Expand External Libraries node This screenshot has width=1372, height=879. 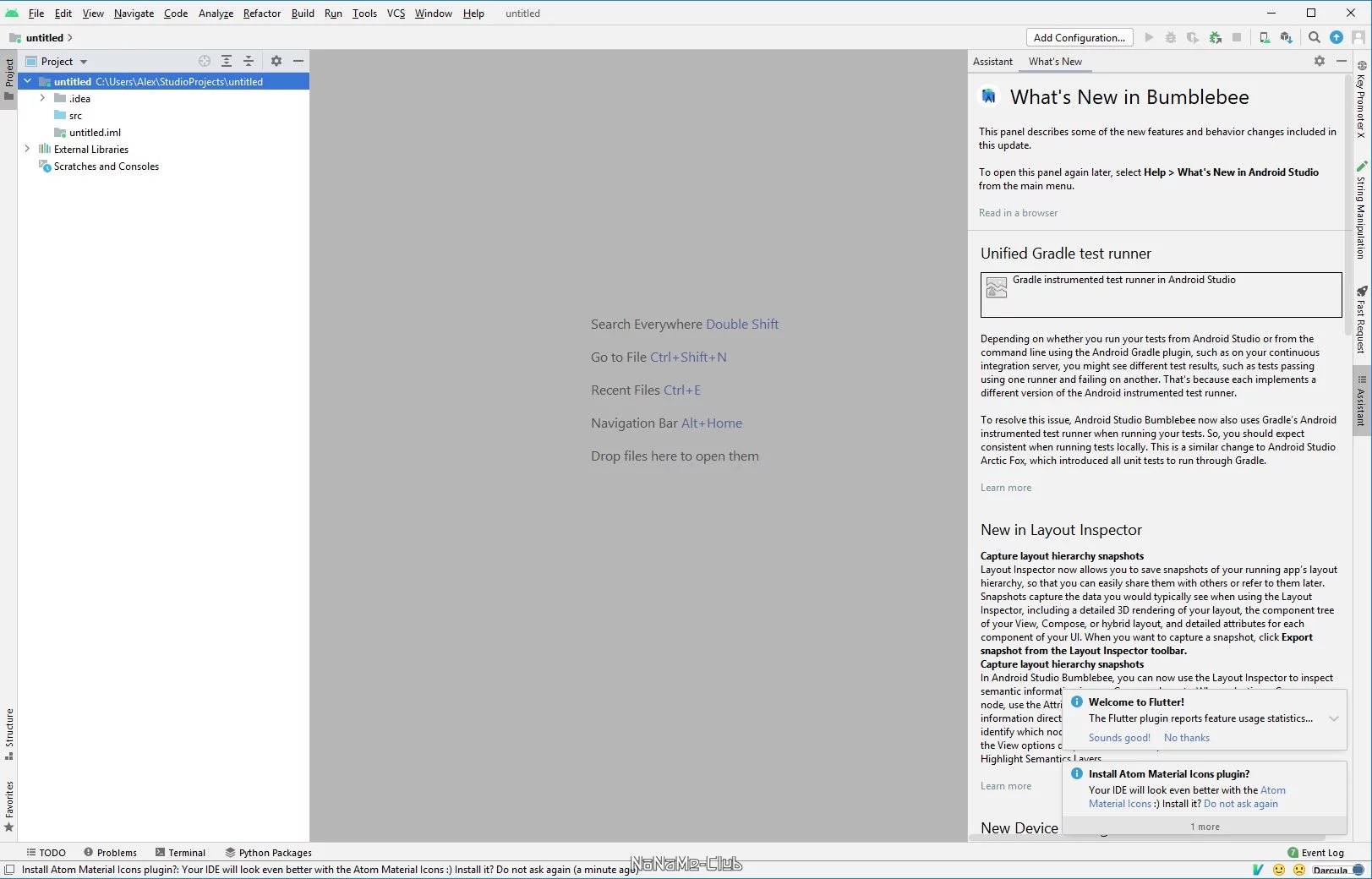click(27, 149)
